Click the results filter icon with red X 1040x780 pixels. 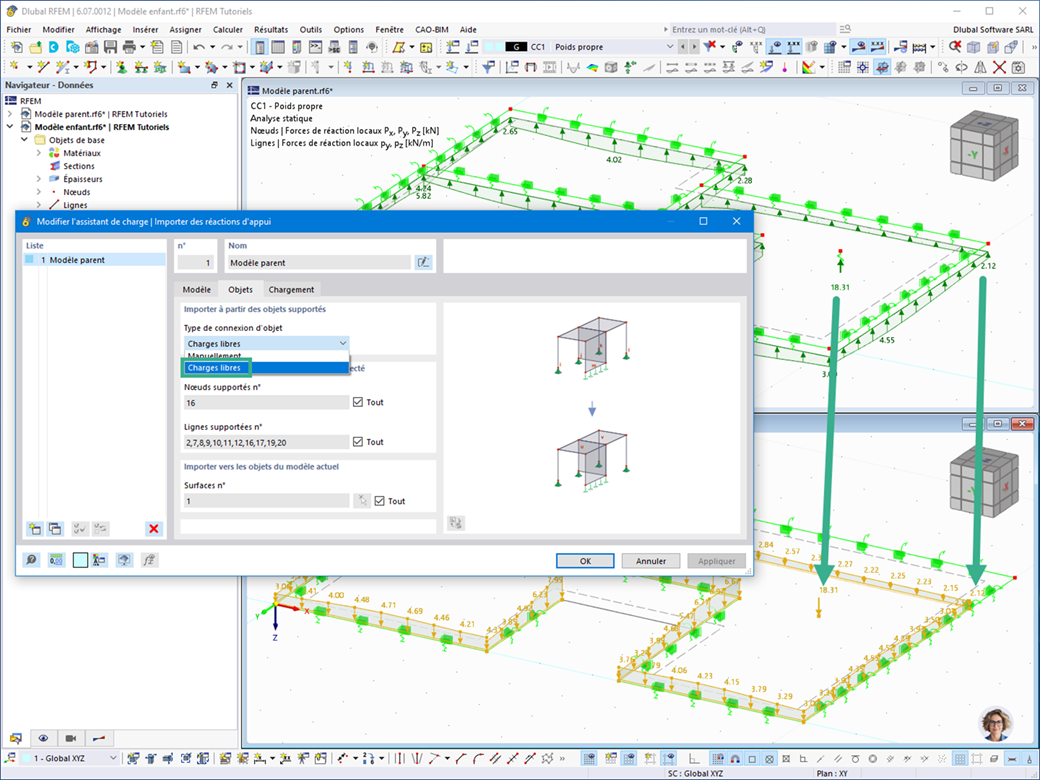coord(710,47)
